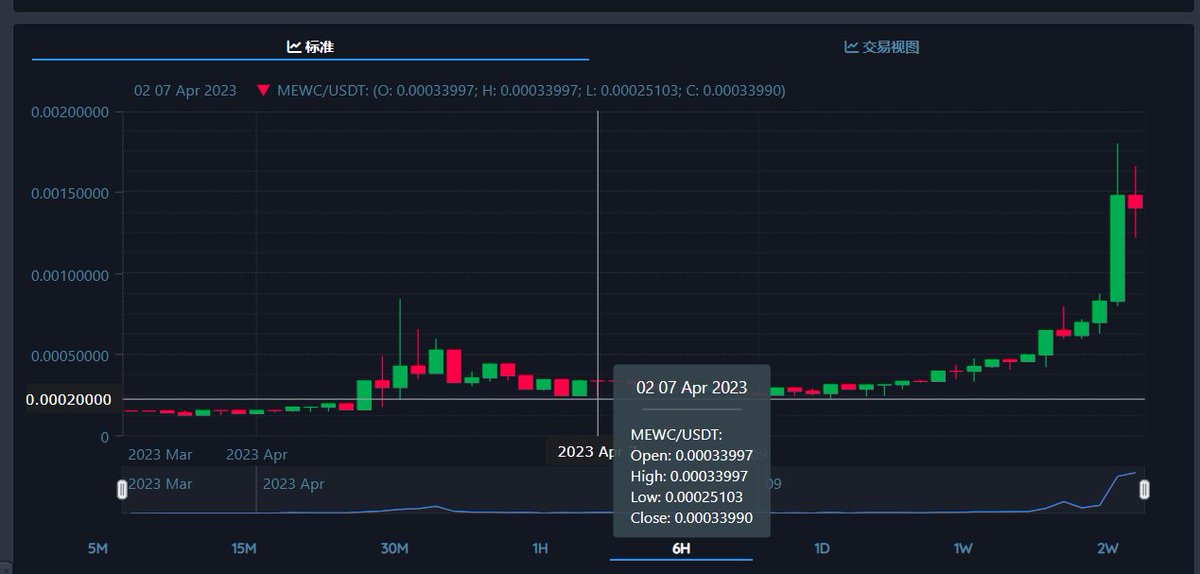Image resolution: width=1200 pixels, height=574 pixels.
Task: Choose the 1H interval
Action: click(x=540, y=548)
